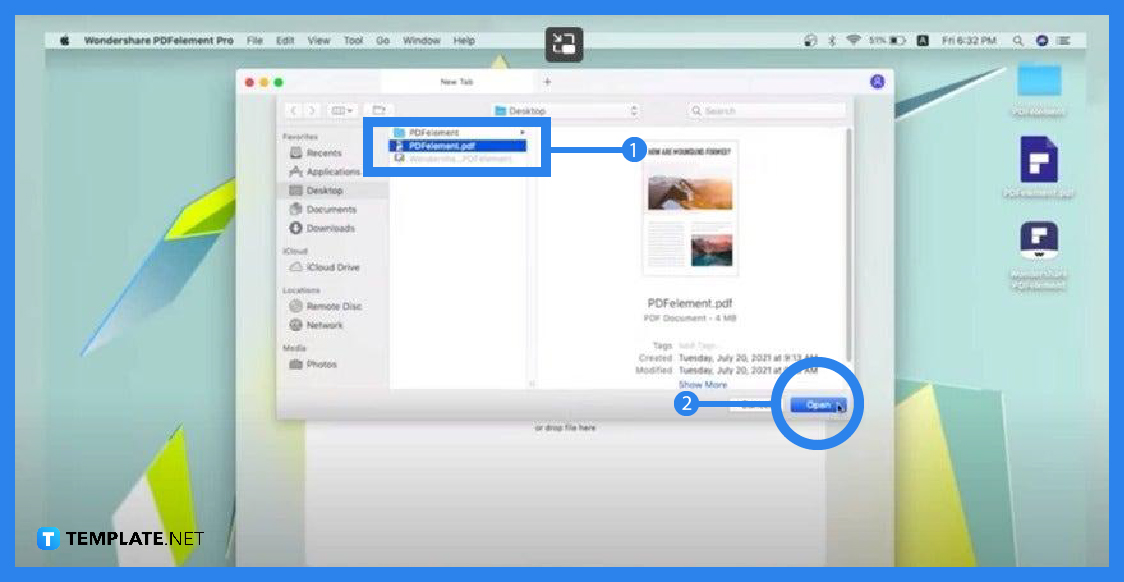Click the Show More link
This screenshot has height=582, width=1124.
pyautogui.click(x=702, y=385)
